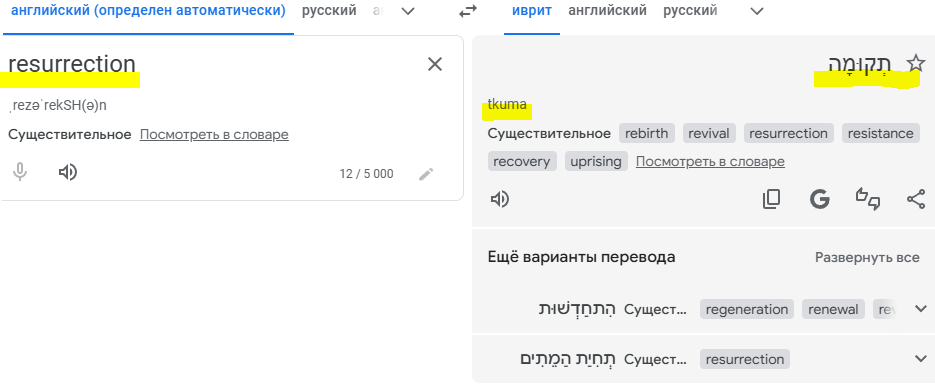Listen to Hebrew translation audio
This screenshot has height=386, width=935.
pos(499,199)
